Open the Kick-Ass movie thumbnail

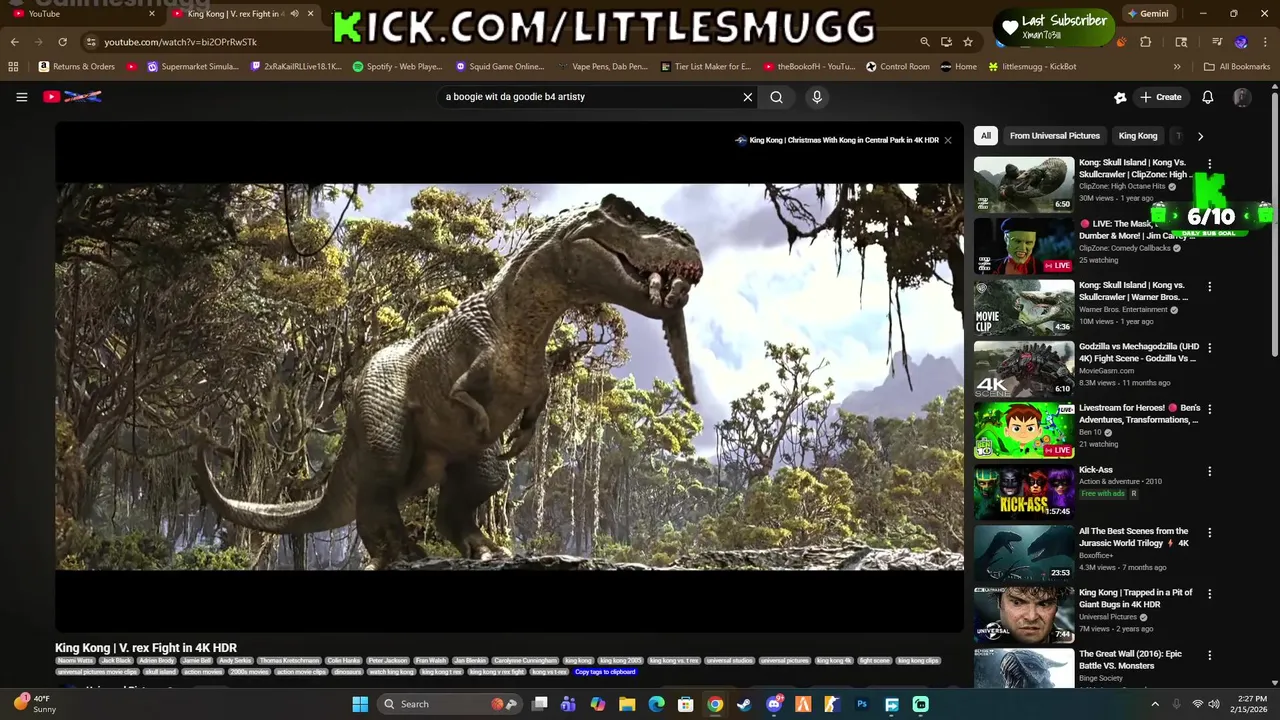(1024, 491)
